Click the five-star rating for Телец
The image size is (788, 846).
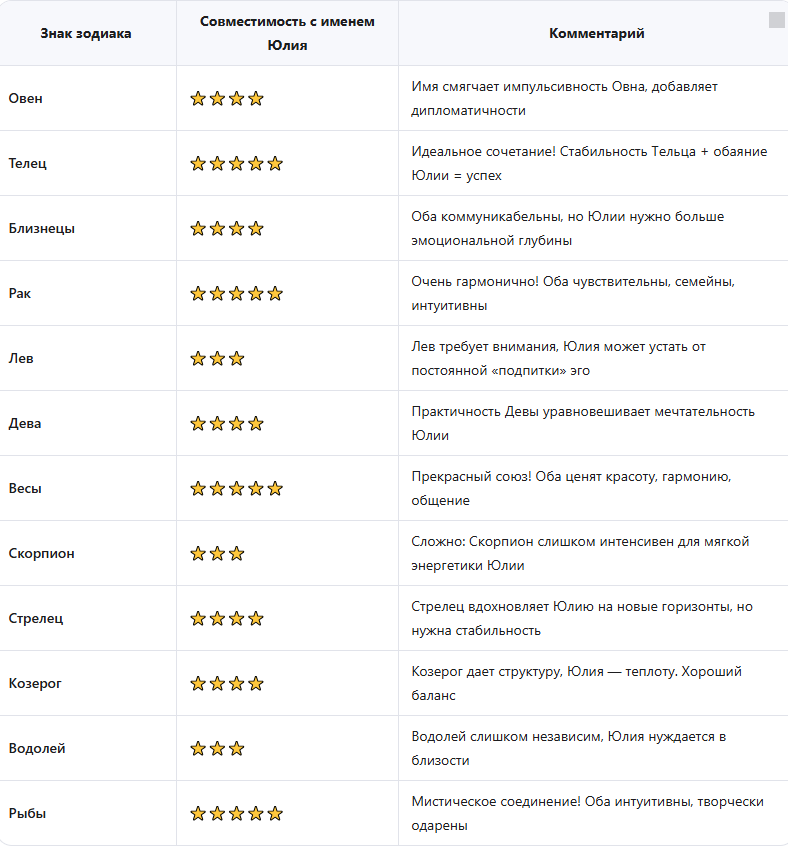click(x=236, y=163)
